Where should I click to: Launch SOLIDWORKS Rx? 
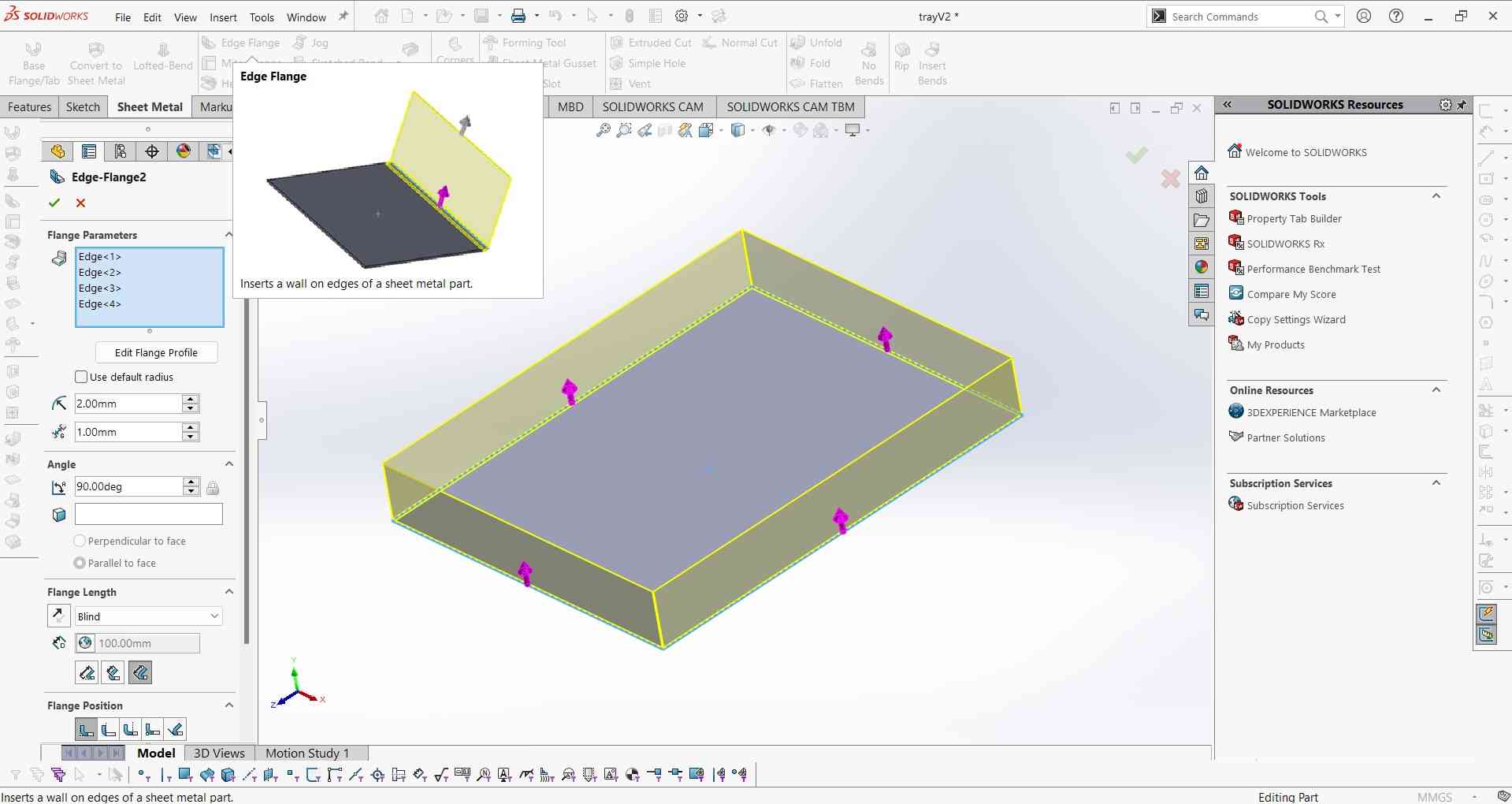point(1285,244)
